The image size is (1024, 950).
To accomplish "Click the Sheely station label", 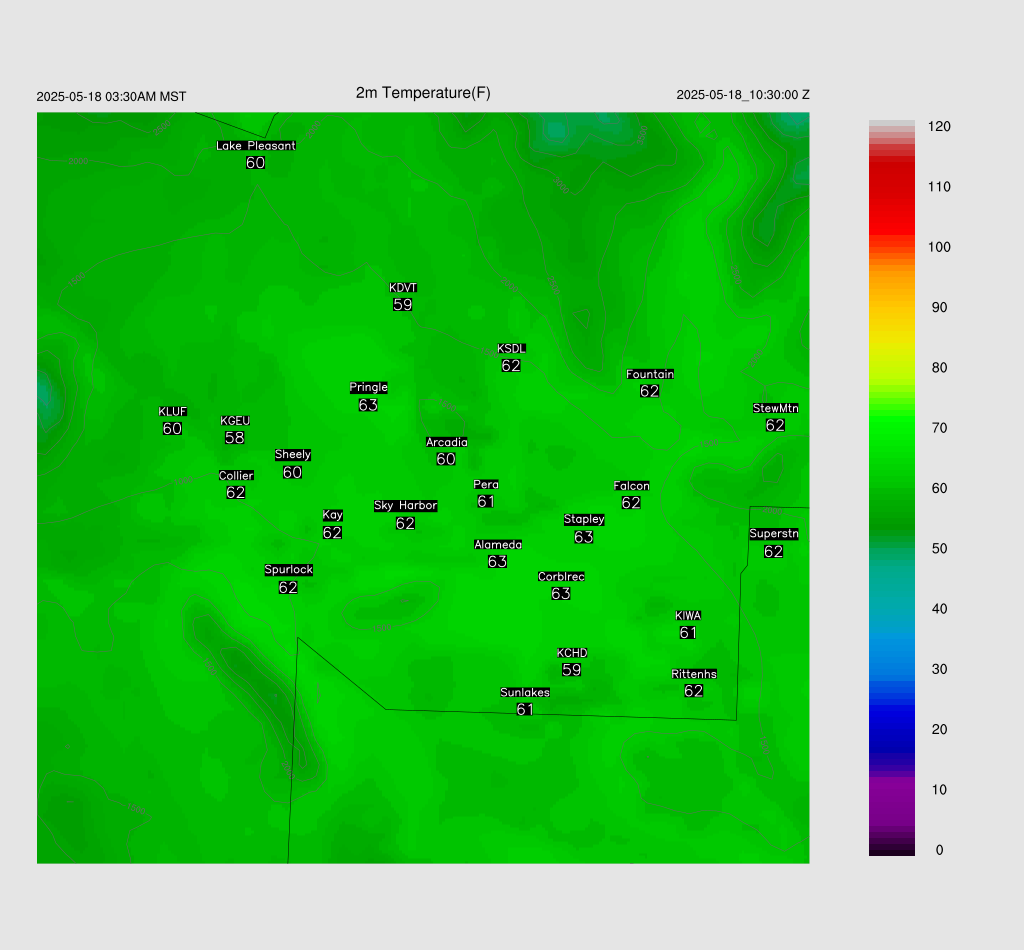I will (293, 454).
